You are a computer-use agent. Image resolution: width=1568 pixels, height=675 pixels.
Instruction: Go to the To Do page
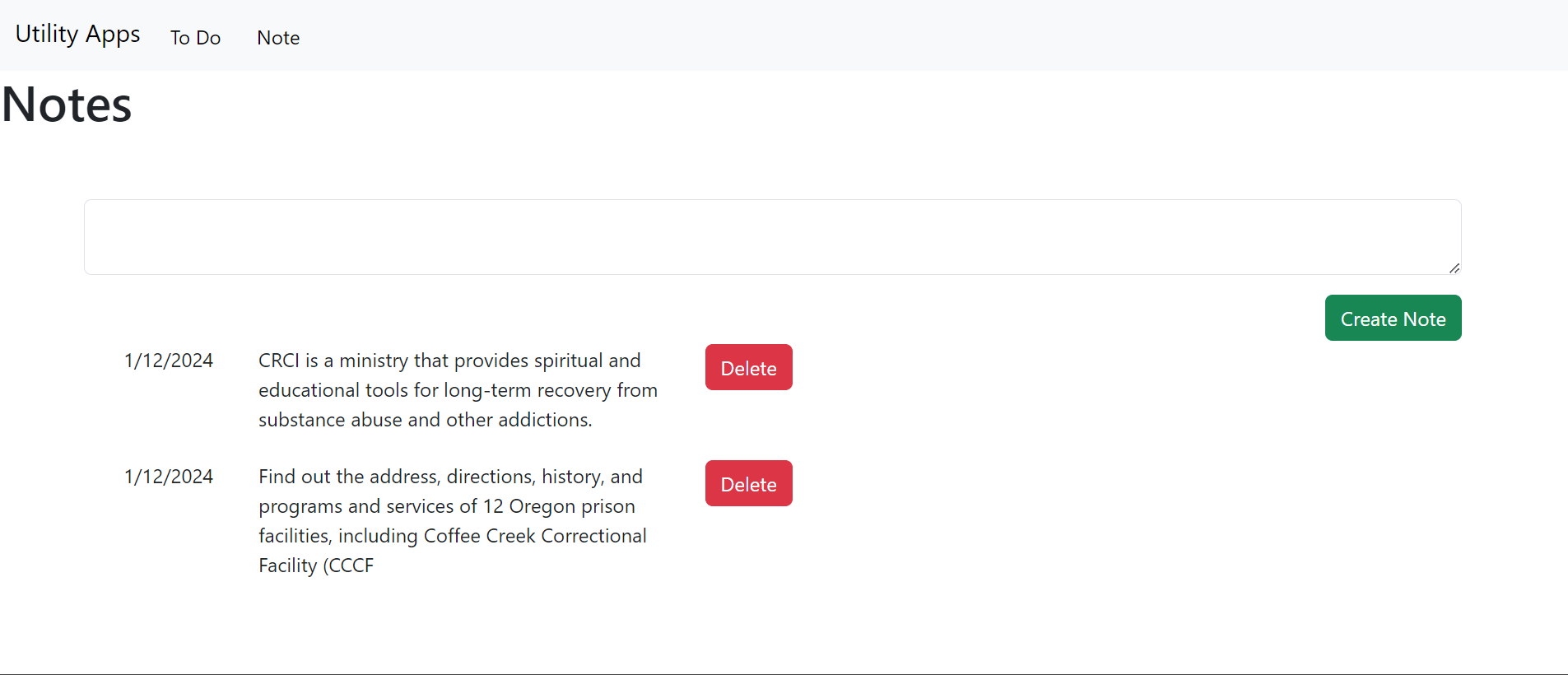coord(195,38)
